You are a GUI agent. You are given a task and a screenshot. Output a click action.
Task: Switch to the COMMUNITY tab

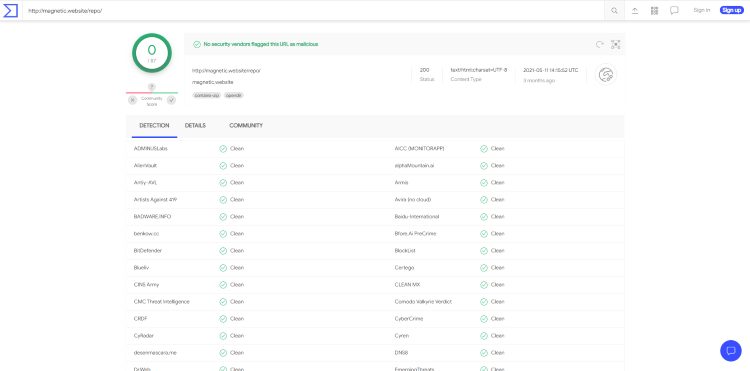(x=246, y=126)
